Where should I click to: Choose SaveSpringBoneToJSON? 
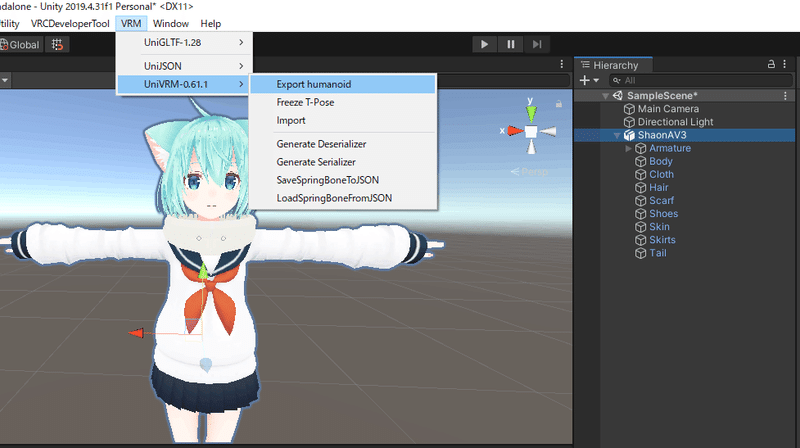(343, 180)
